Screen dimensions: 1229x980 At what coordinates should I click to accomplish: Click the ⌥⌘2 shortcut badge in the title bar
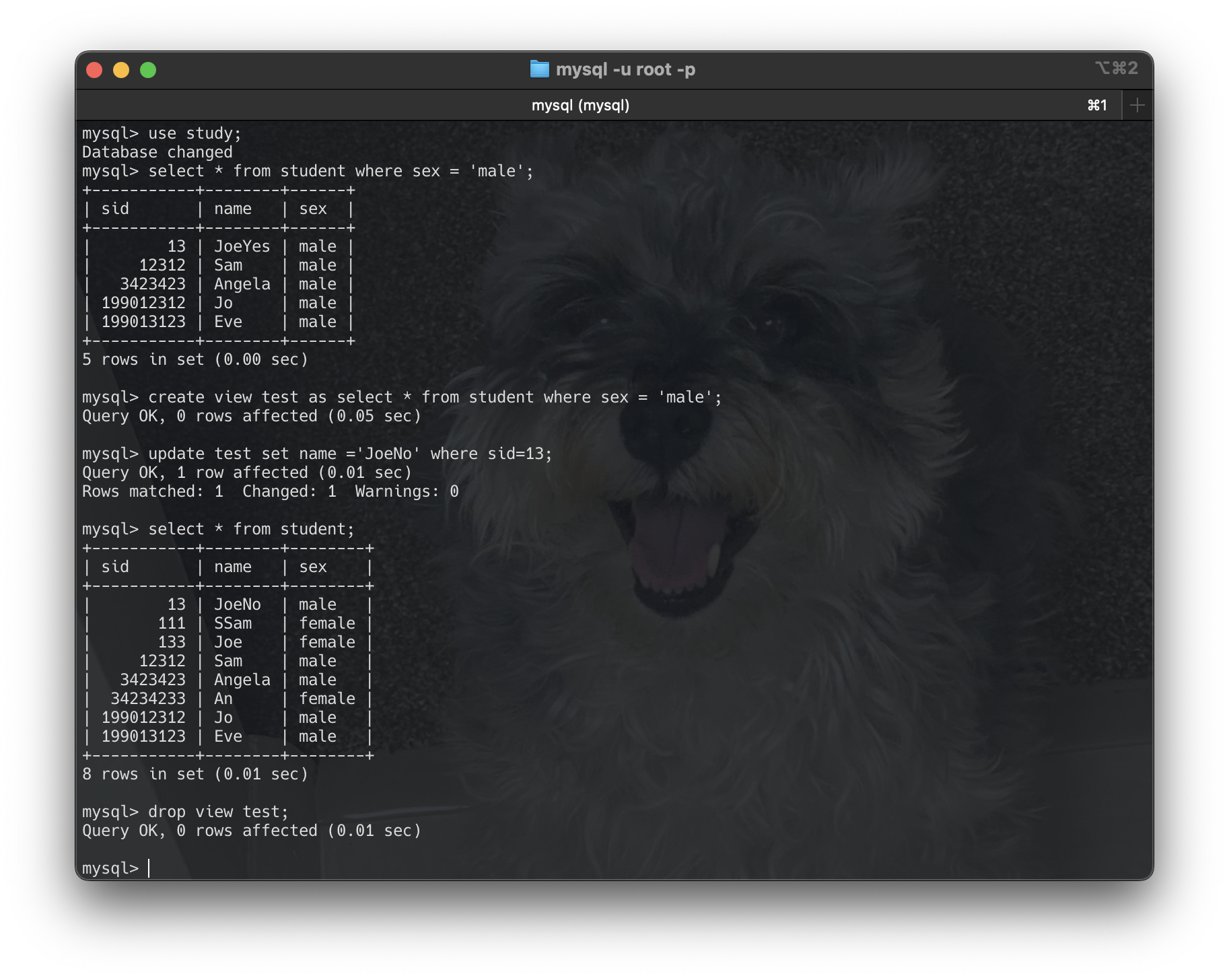pos(1117,68)
